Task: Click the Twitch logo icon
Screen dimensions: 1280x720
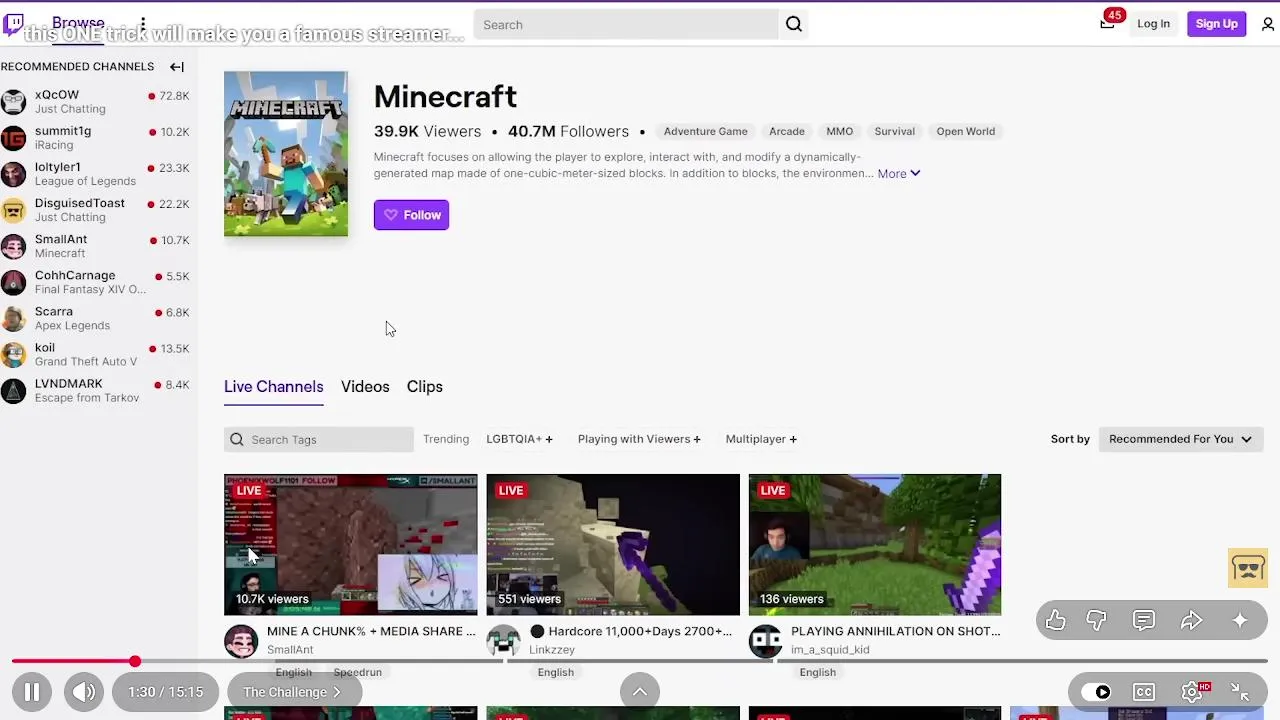Action: [13, 24]
